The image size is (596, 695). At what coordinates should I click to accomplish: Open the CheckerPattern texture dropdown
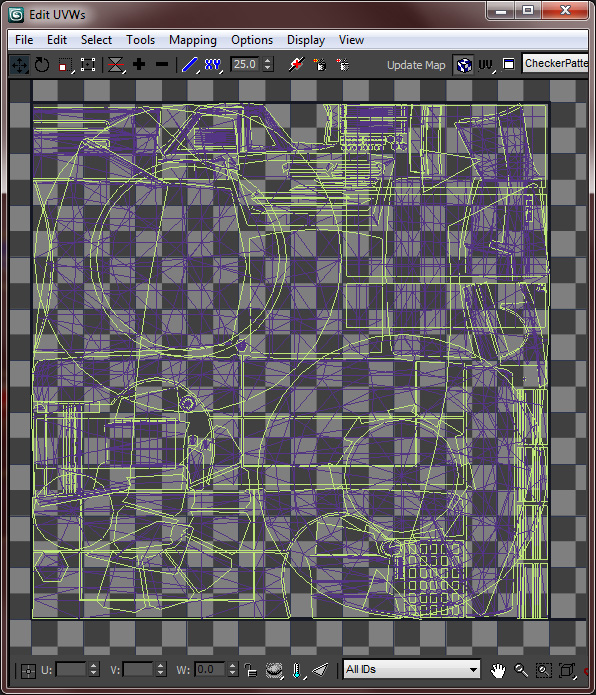pos(556,64)
